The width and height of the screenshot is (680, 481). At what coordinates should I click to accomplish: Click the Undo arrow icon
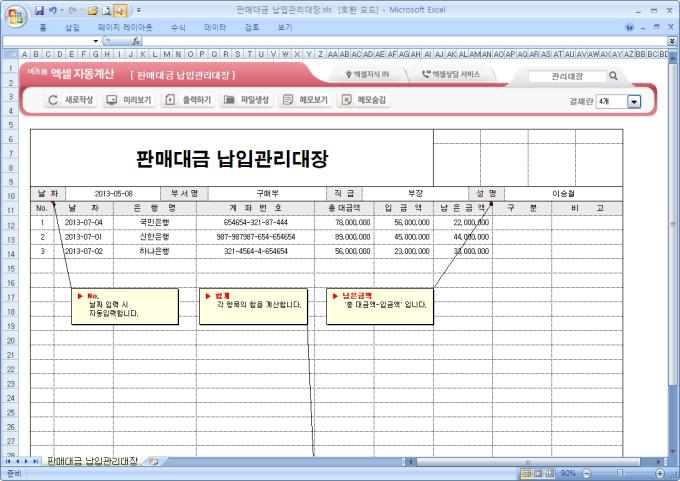point(52,10)
